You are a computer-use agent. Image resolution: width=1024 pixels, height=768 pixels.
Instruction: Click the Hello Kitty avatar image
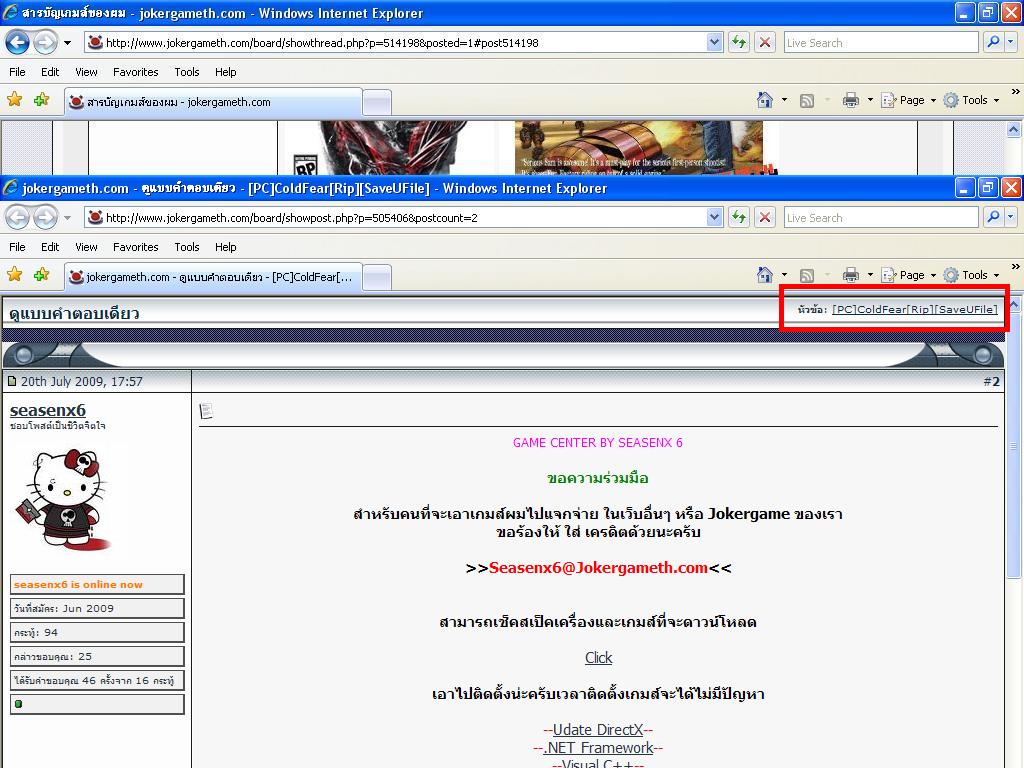pyautogui.click(x=64, y=500)
